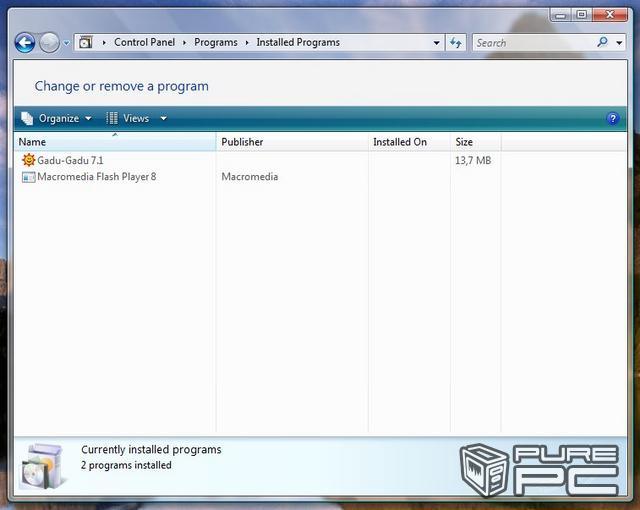The width and height of the screenshot is (640, 510).
Task: Sort the list by Publisher column
Action: (x=292, y=142)
